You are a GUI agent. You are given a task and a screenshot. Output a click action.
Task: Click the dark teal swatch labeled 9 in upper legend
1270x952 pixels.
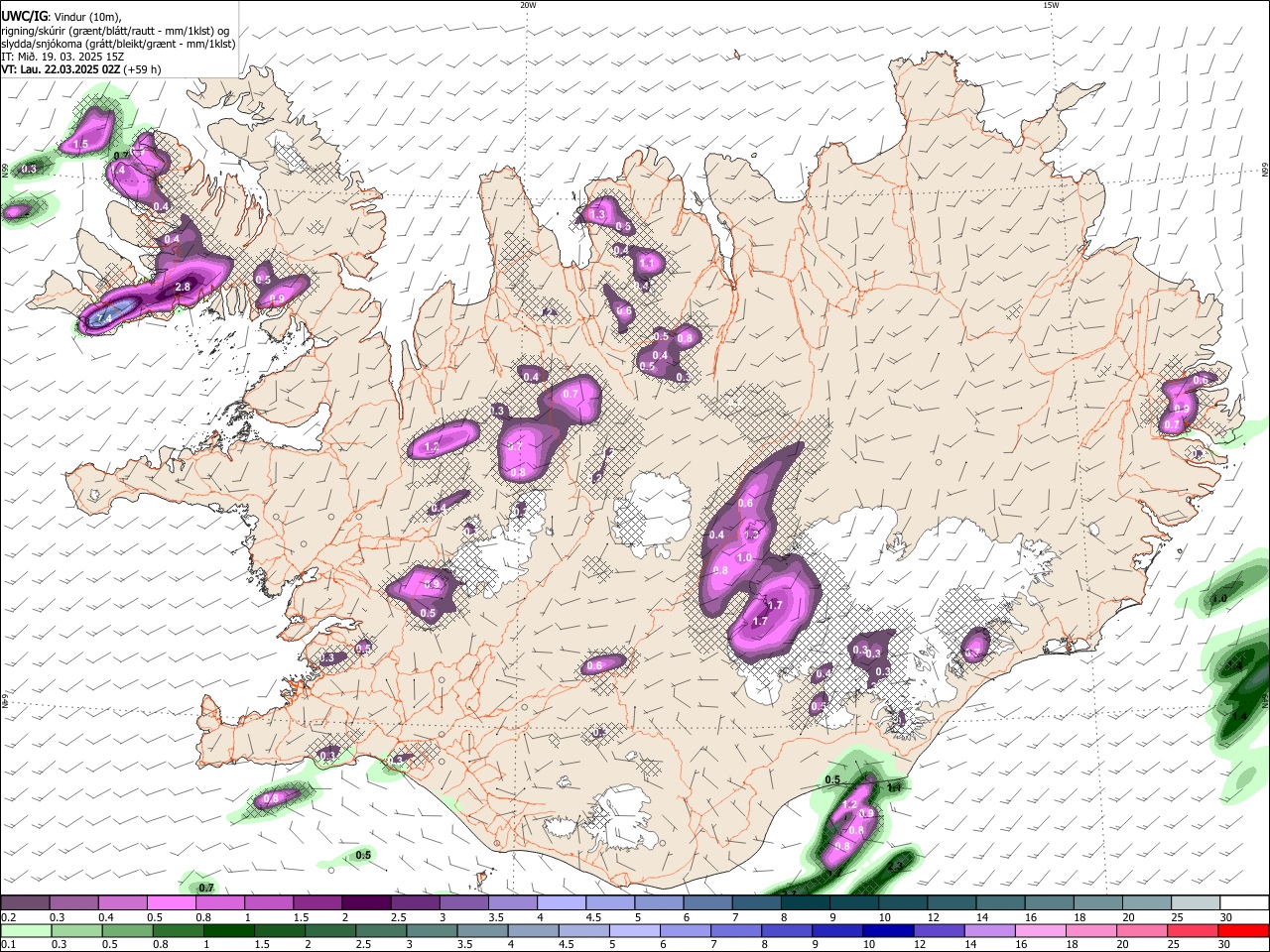855,903
